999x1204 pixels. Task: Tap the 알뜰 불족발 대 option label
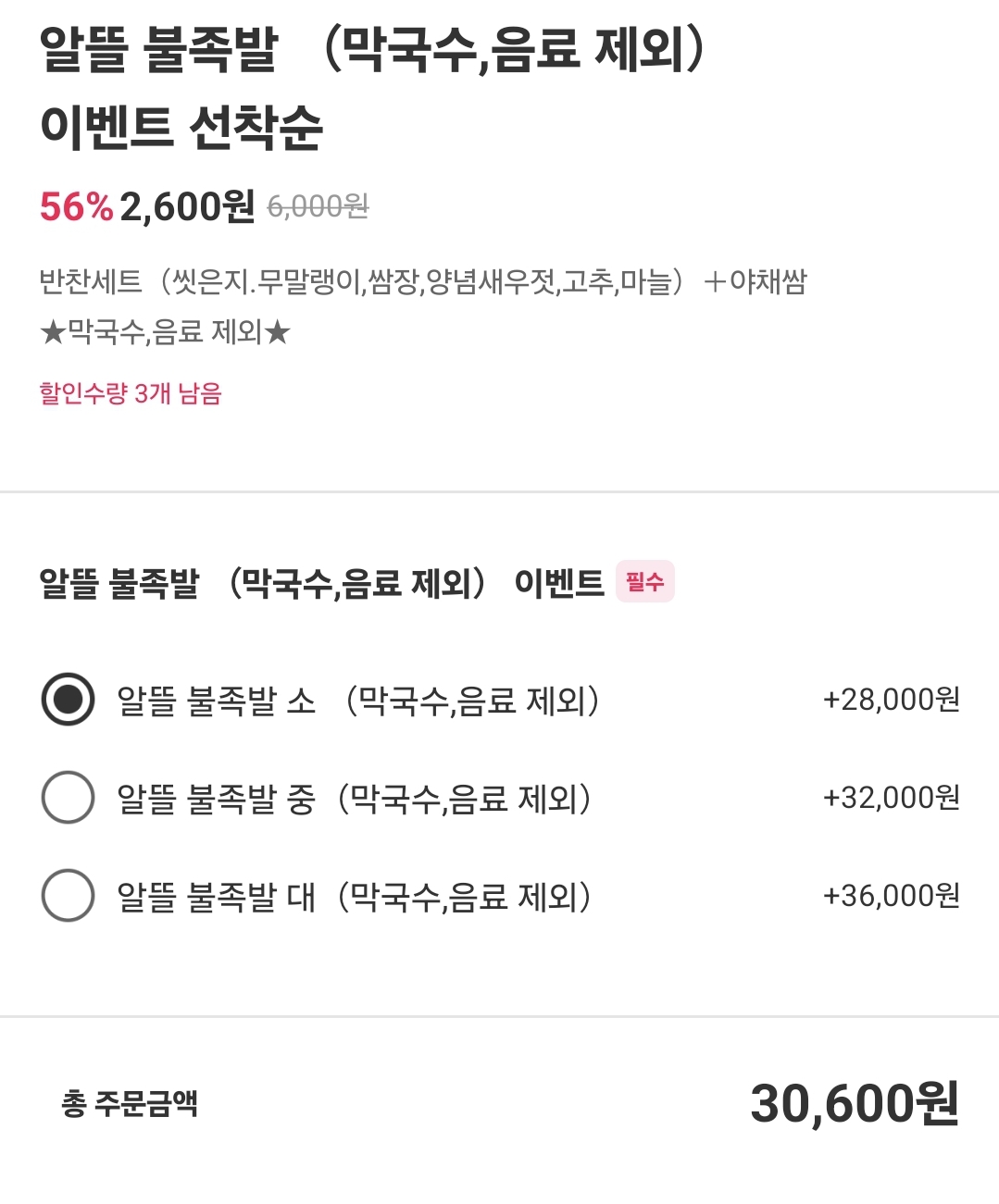tap(354, 896)
